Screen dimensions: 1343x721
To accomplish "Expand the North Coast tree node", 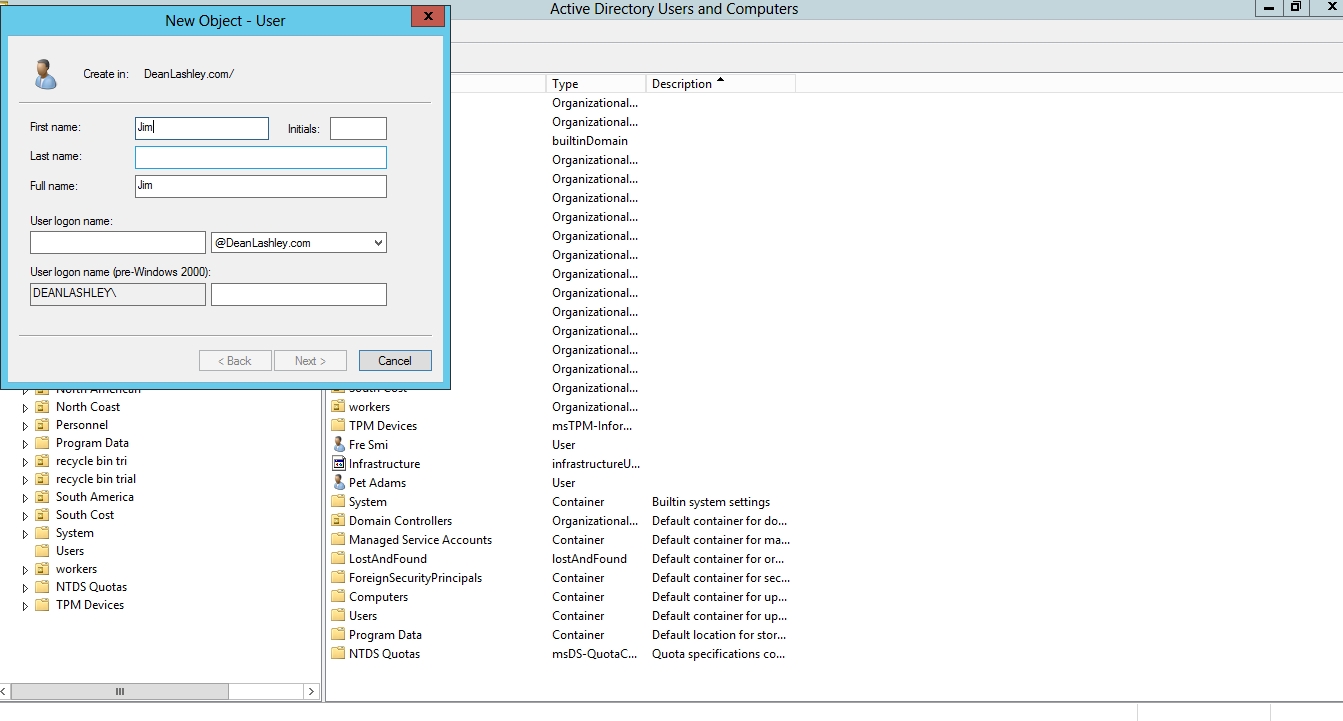I will [x=26, y=407].
